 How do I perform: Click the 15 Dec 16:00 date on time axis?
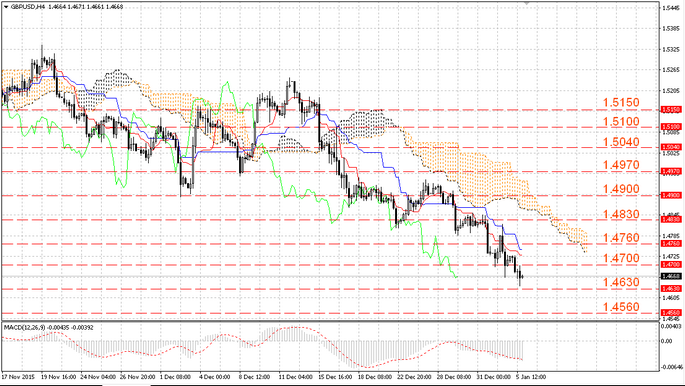335,376
